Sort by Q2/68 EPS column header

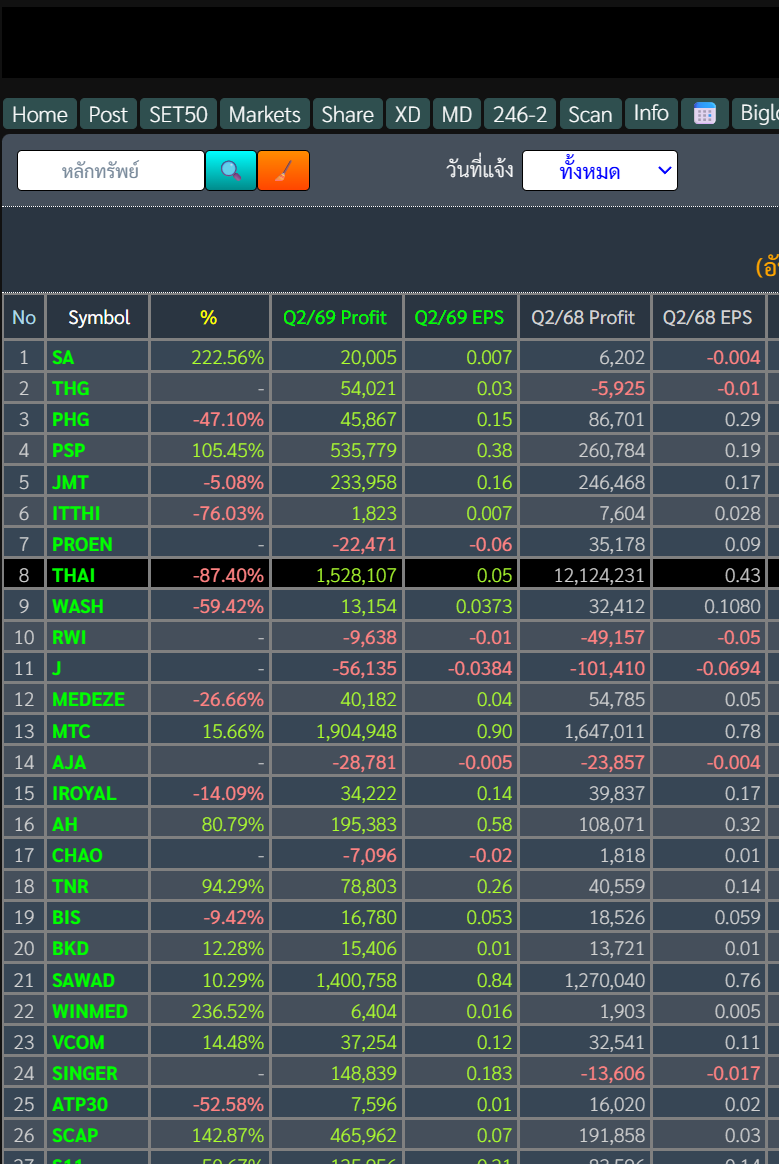[x=707, y=318]
